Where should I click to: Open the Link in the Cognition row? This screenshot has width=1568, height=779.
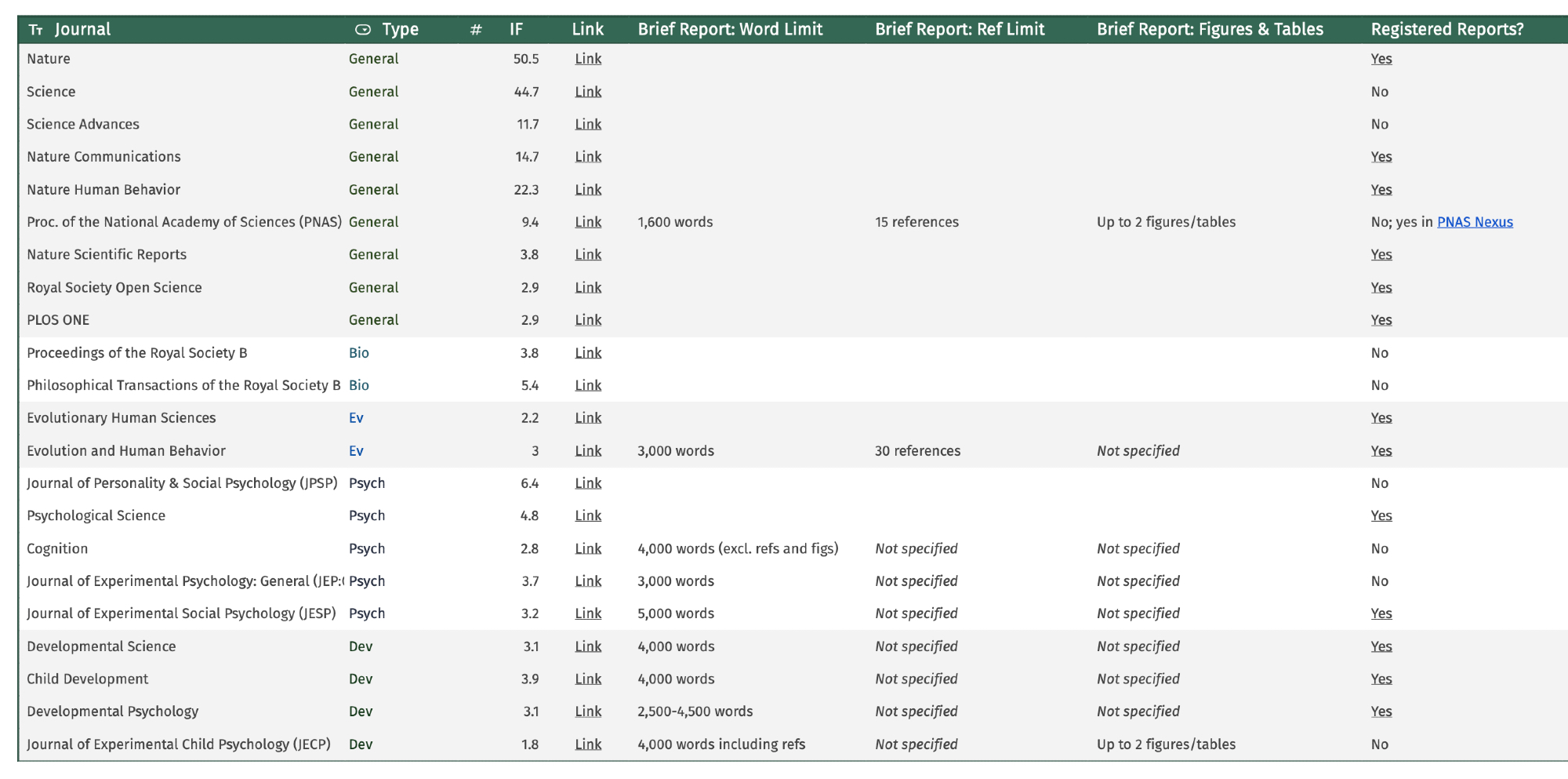[x=588, y=548]
